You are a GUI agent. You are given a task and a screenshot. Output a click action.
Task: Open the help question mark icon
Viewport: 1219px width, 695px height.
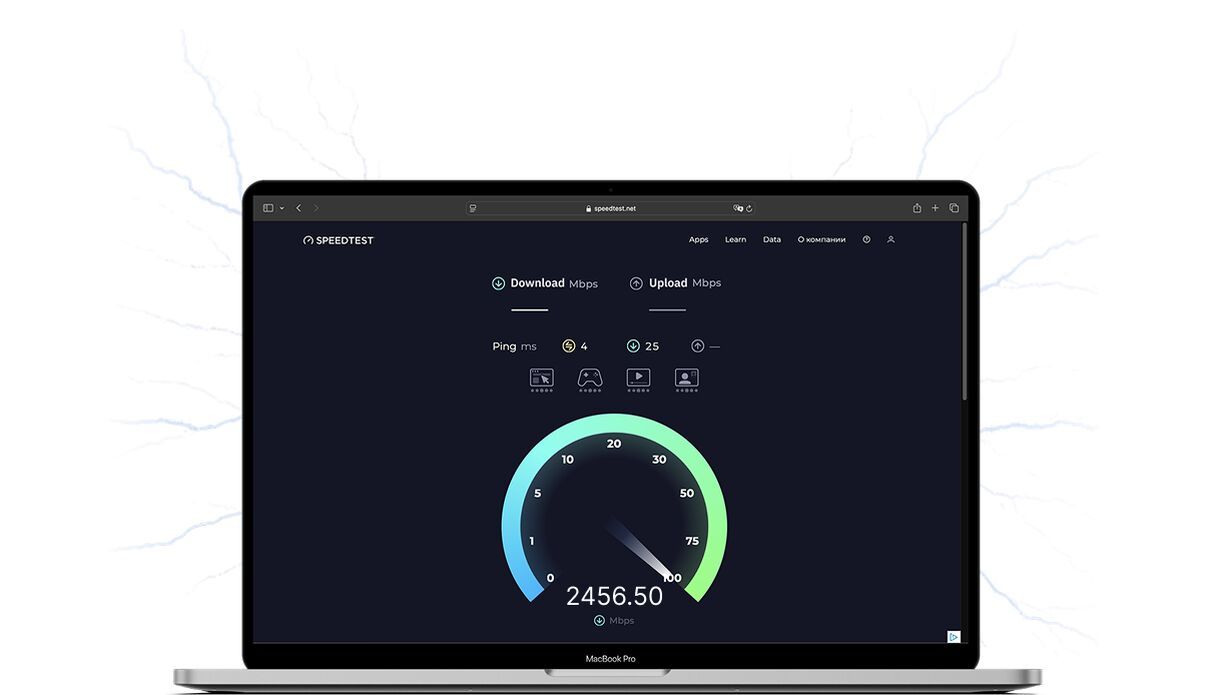click(866, 240)
